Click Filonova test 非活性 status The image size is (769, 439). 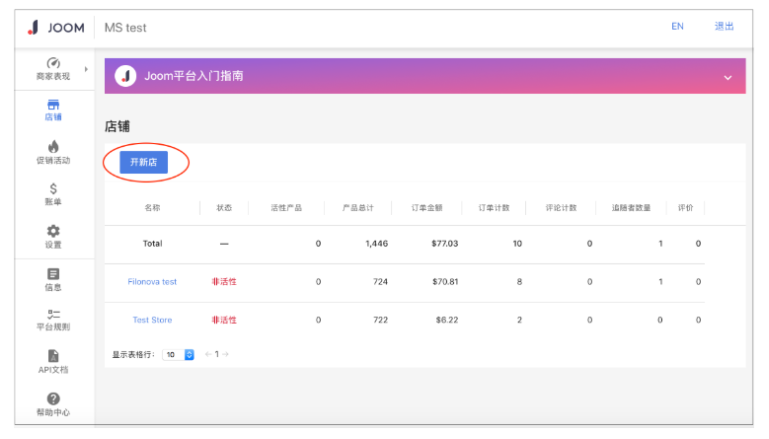tap(224, 282)
